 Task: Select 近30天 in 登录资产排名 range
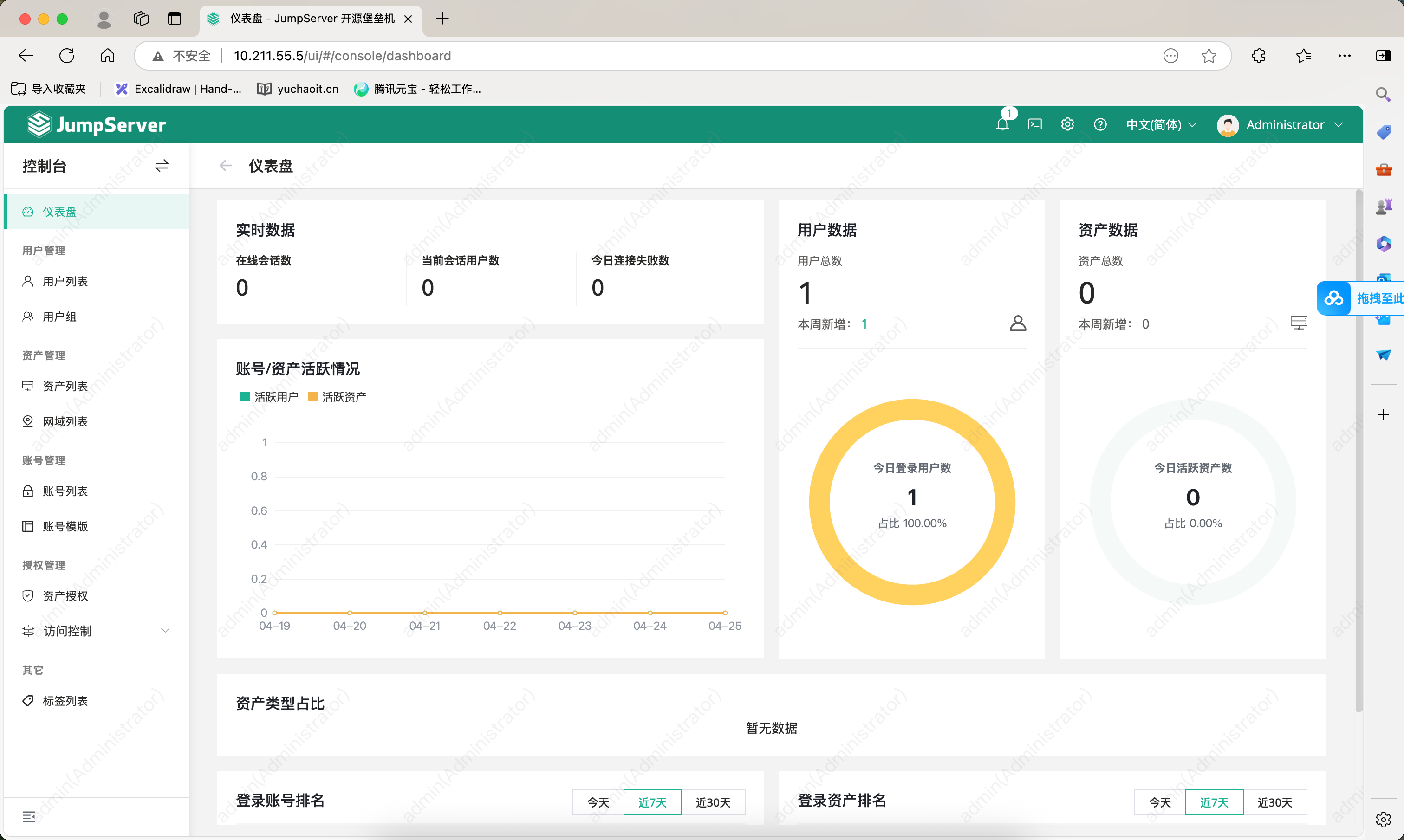(x=1274, y=802)
